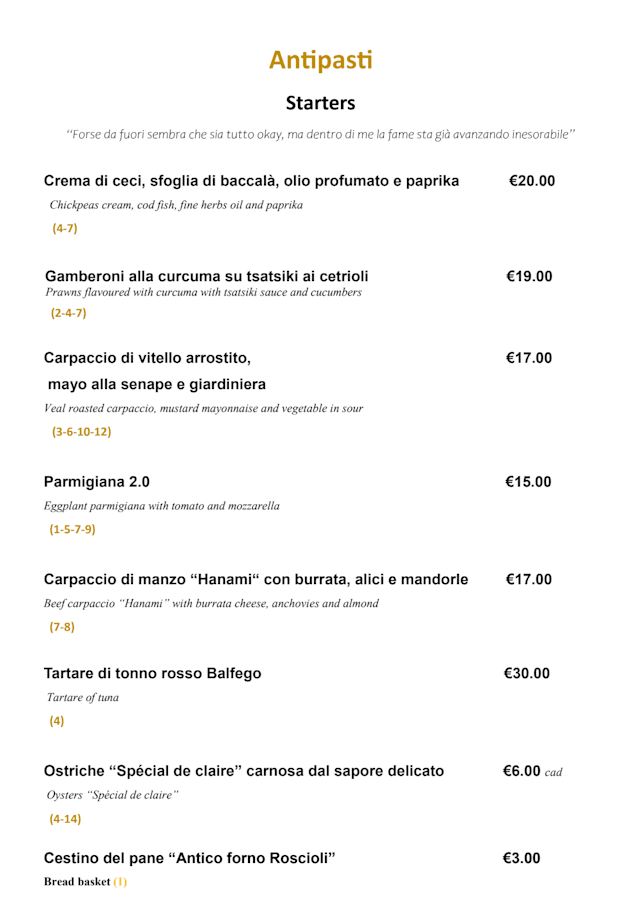Viewport: 640px width, 905px height.
Task: Click allergen code (2-4-7)
Action: (68, 313)
